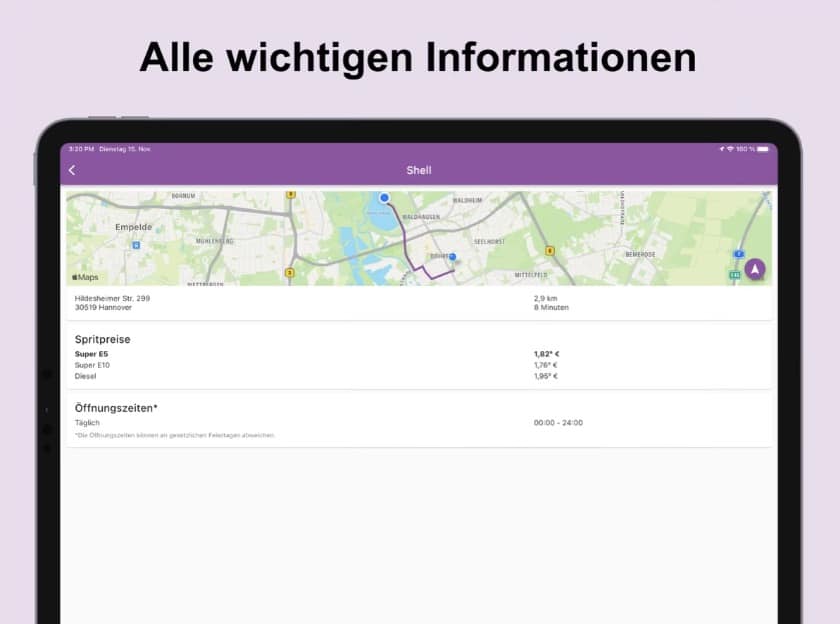Click the Bemerode label on the map

pyautogui.click(x=640, y=254)
